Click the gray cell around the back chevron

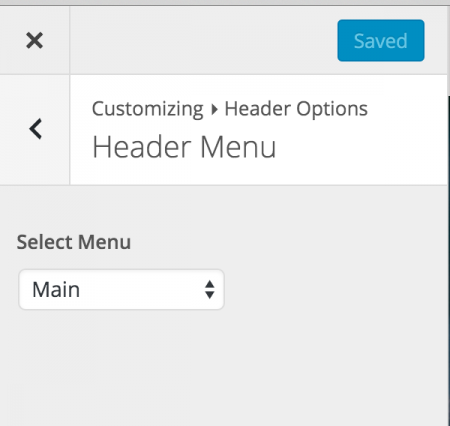[35, 130]
